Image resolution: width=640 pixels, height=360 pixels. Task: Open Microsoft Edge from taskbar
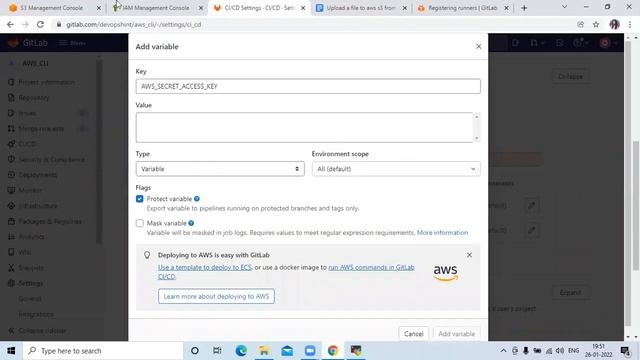pos(241,351)
